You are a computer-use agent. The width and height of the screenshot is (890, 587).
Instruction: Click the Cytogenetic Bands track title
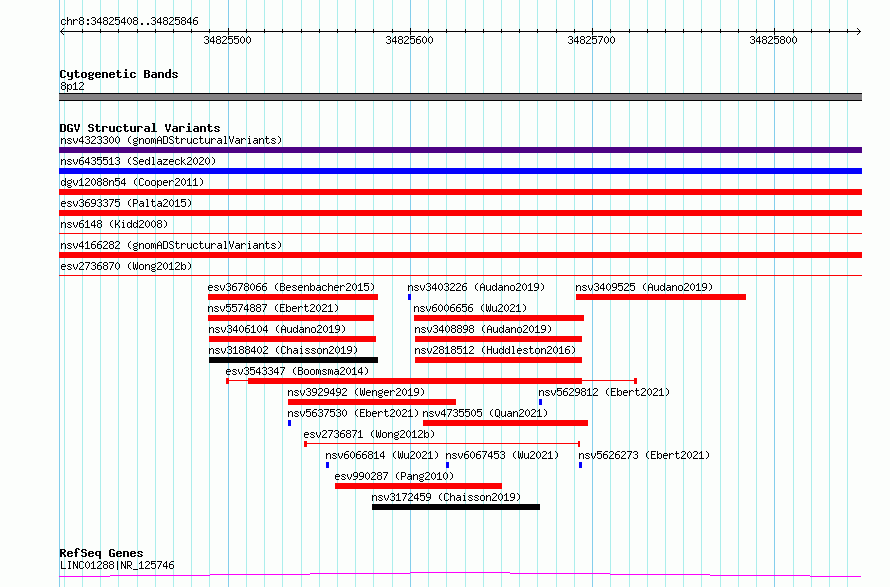click(119, 74)
